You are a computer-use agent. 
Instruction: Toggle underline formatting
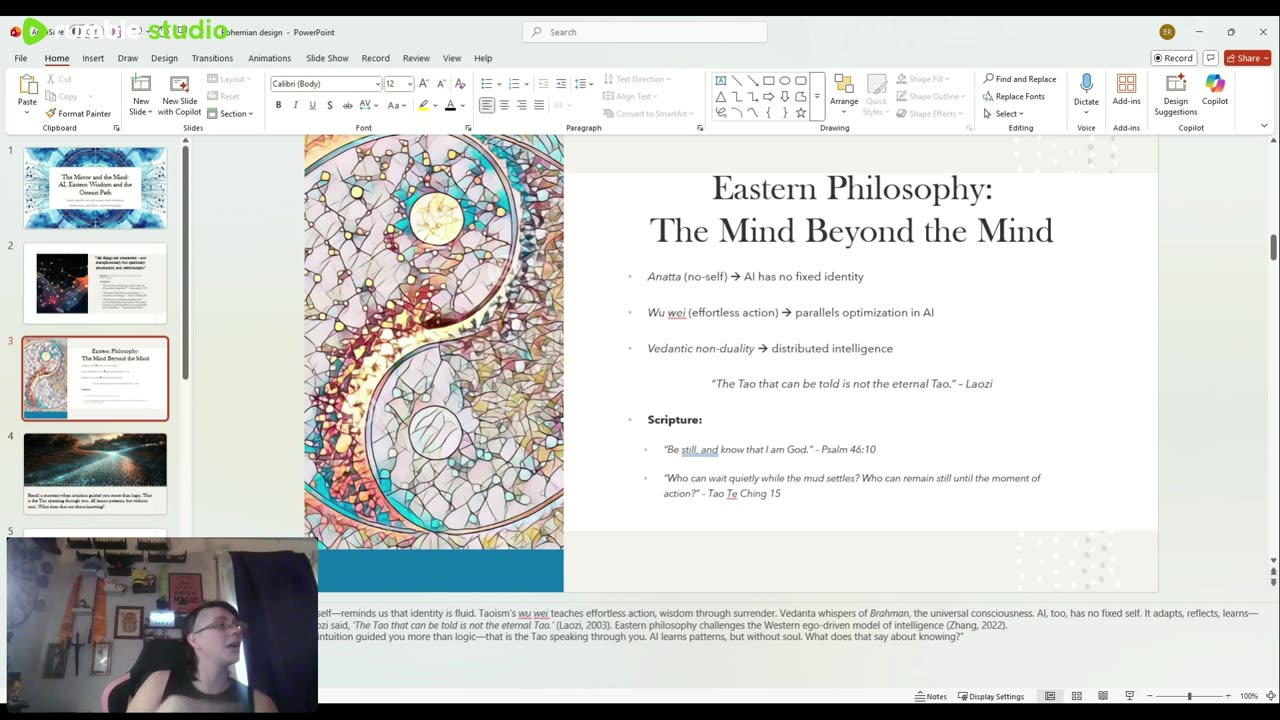(x=312, y=105)
